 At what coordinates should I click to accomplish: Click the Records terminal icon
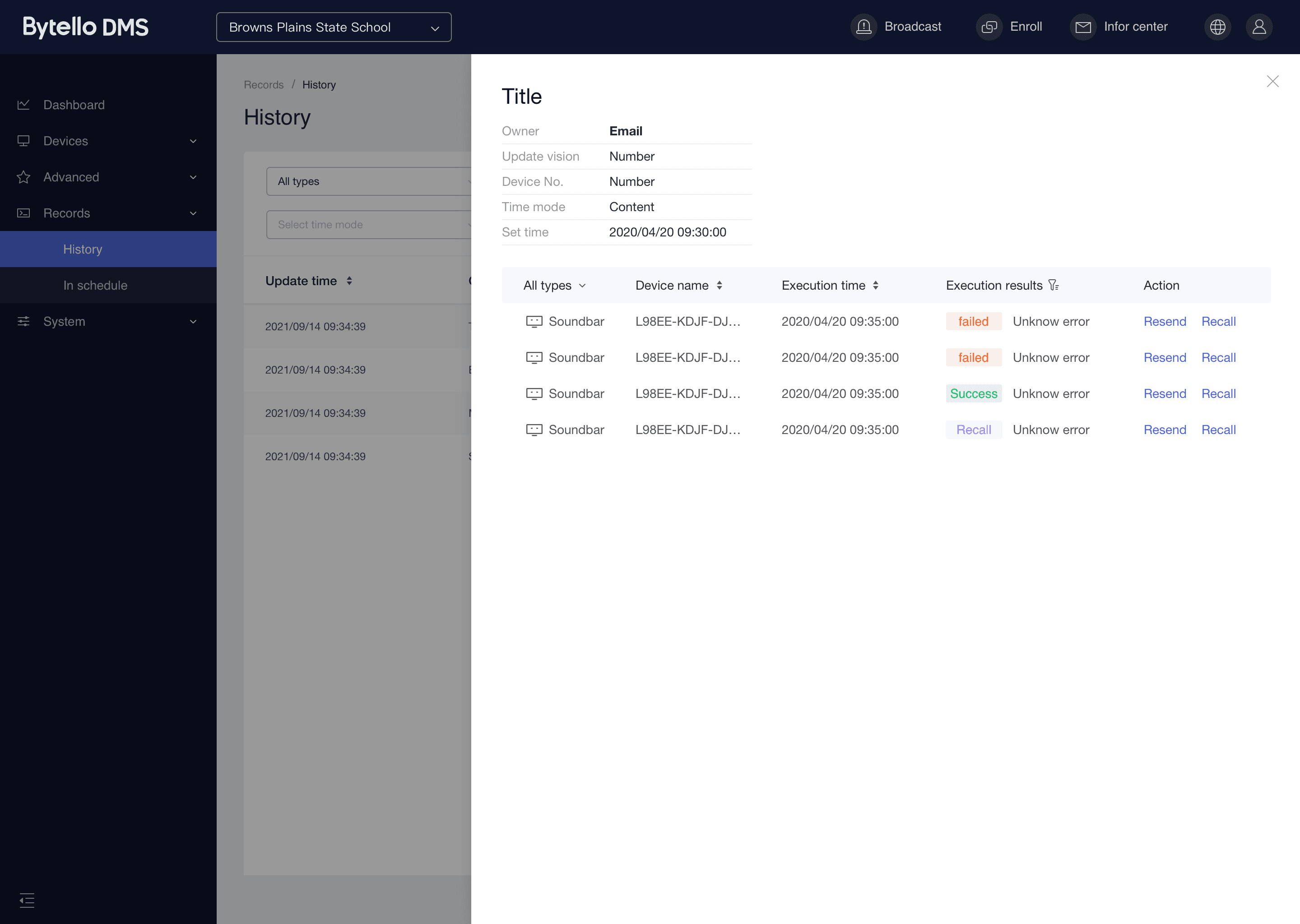[x=23, y=213]
